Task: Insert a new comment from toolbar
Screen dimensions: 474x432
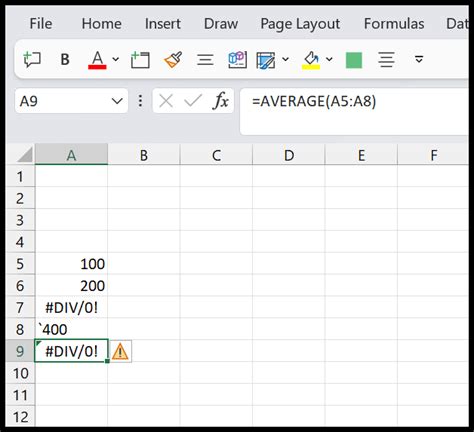Action: 32,60
